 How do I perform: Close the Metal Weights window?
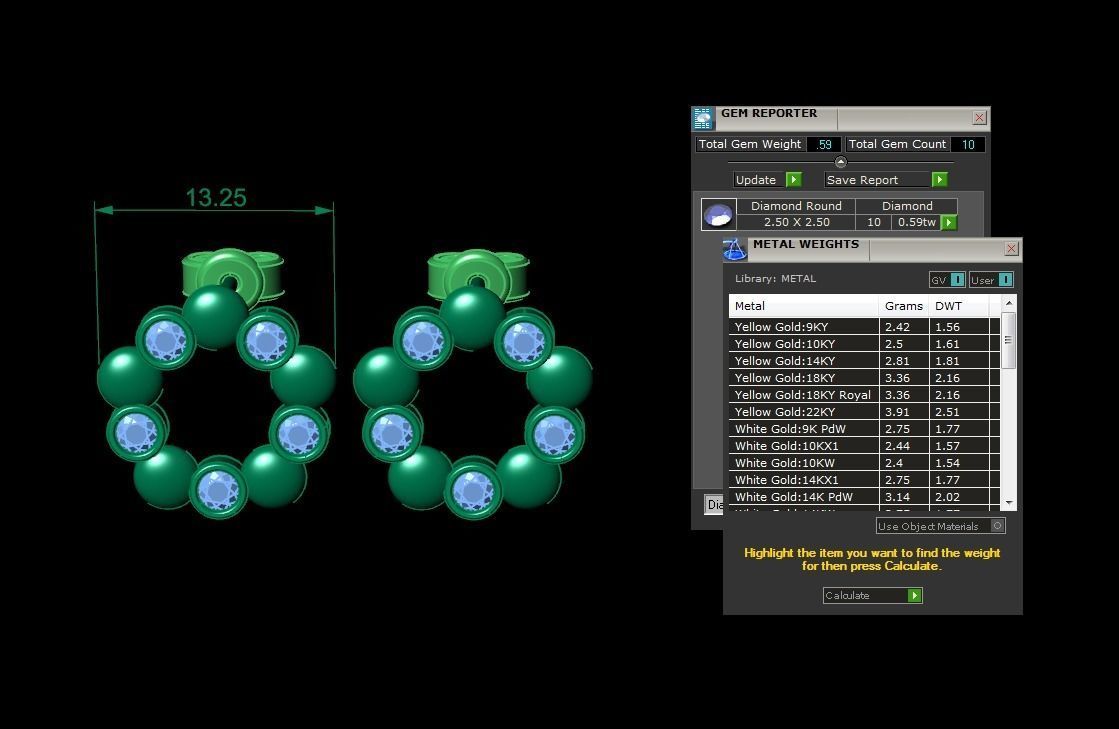coord(1011,248)
